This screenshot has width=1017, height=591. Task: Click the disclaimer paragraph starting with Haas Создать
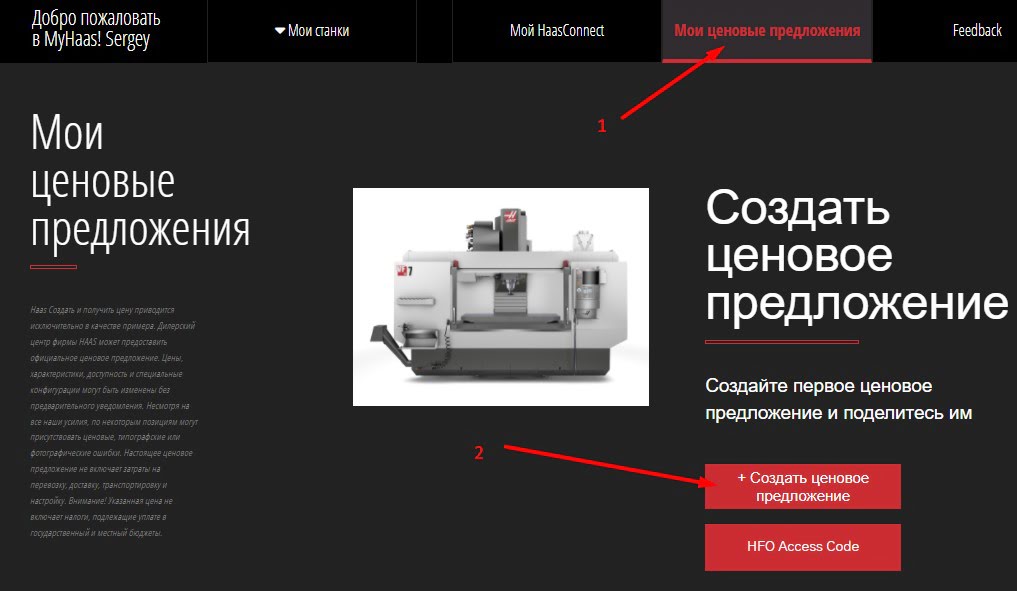tap(114, 421)
